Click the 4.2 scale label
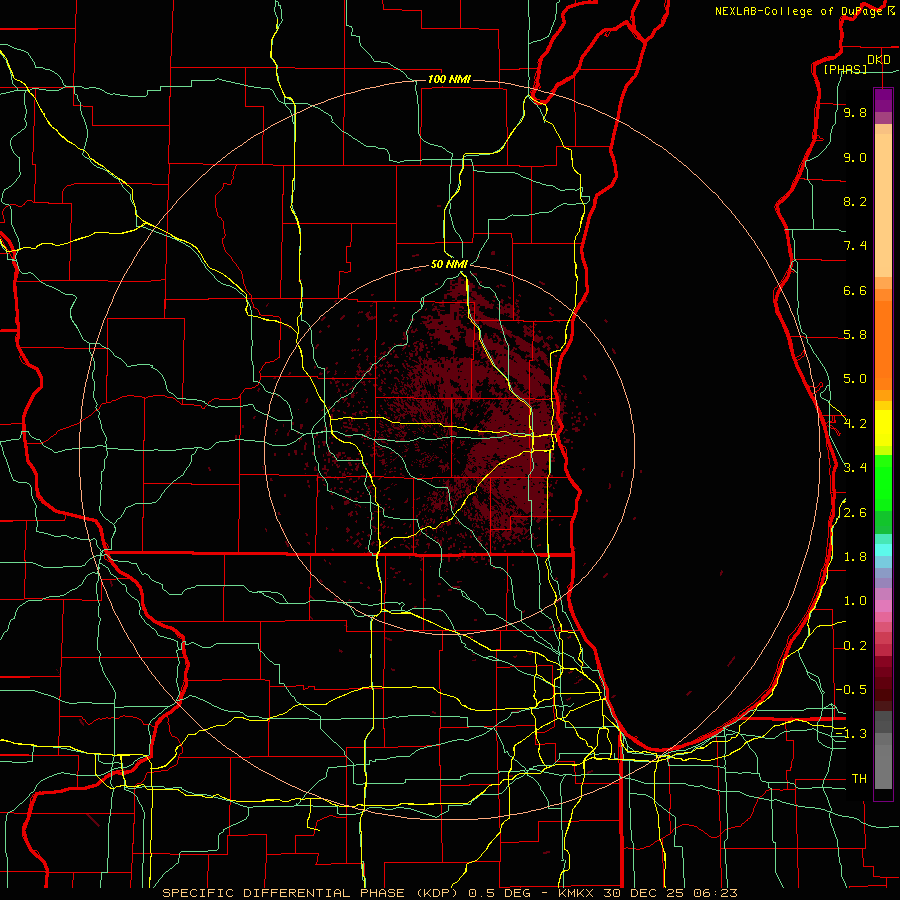Screen dimensions: 900x900 click(x=855, y=424)
